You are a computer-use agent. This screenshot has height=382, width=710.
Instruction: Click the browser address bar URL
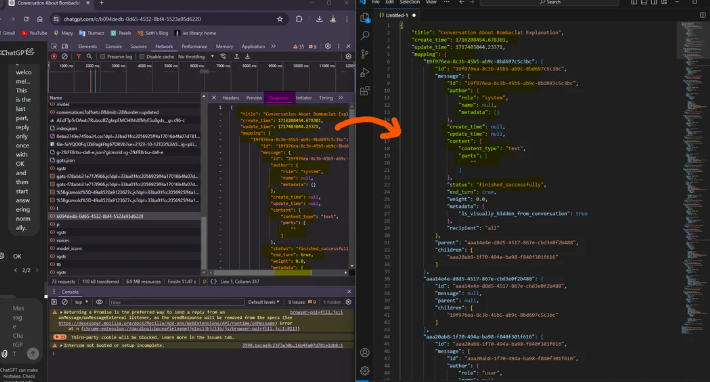(x=132, y=19)
